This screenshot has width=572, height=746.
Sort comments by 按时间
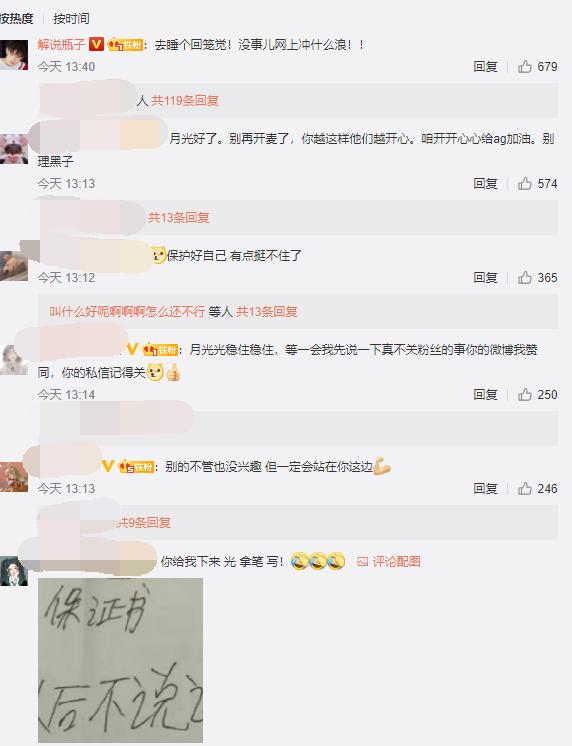71,19
